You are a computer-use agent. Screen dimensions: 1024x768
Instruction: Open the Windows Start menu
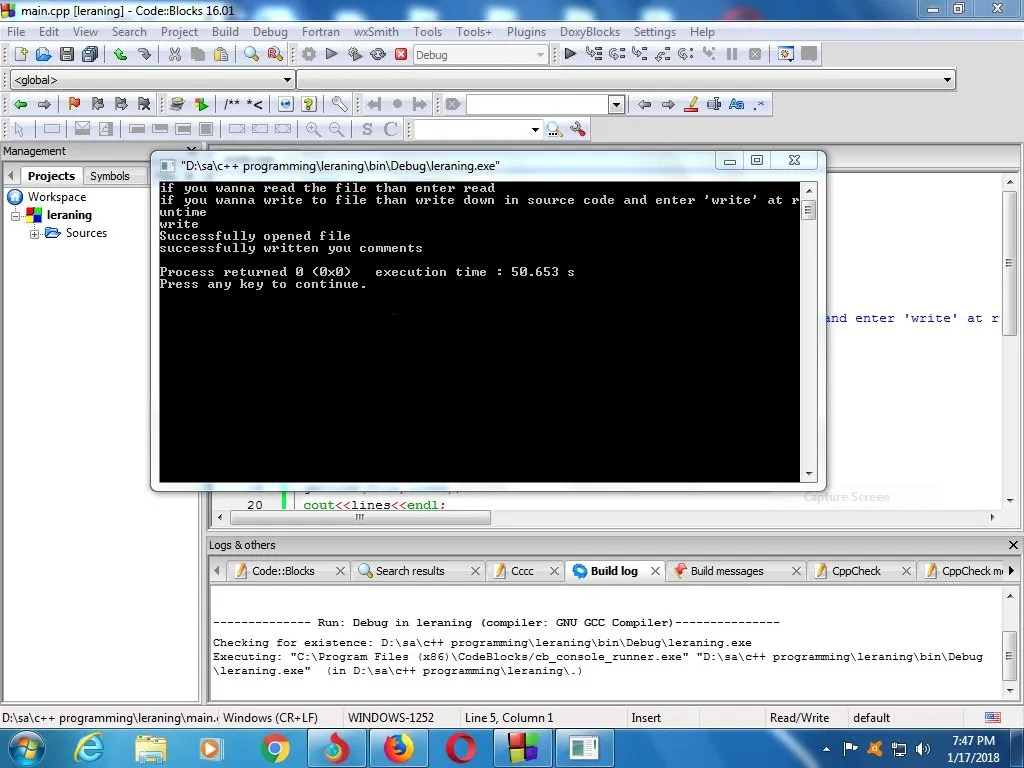click(x=27, y=748)
